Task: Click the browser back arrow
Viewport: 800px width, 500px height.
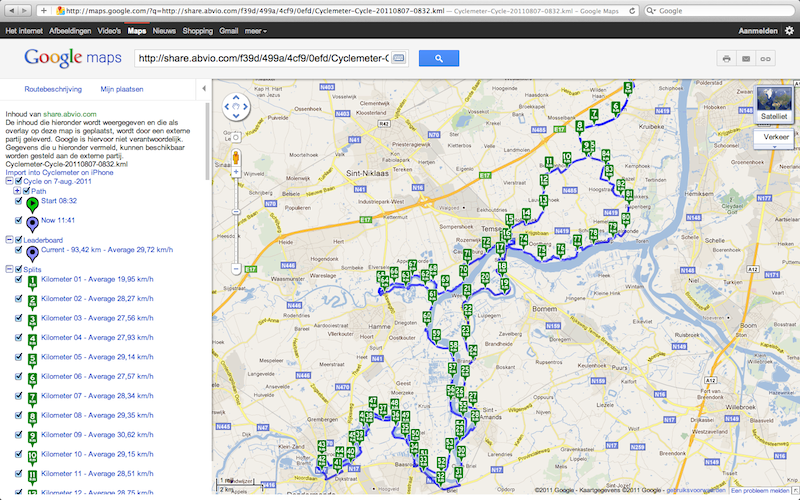Action: point(12,10)
